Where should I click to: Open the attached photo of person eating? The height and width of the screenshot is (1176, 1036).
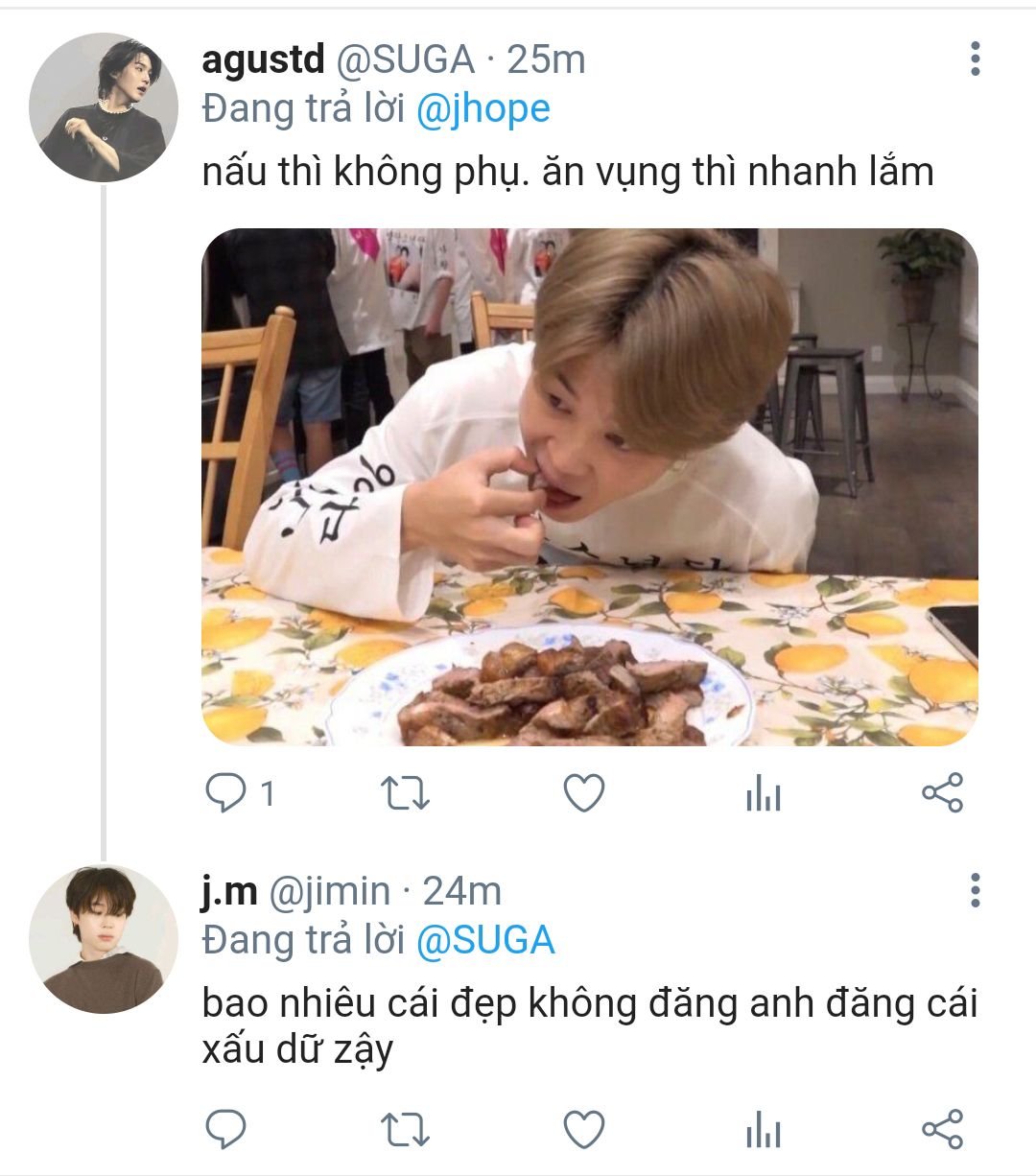click(x=589, y=487)
